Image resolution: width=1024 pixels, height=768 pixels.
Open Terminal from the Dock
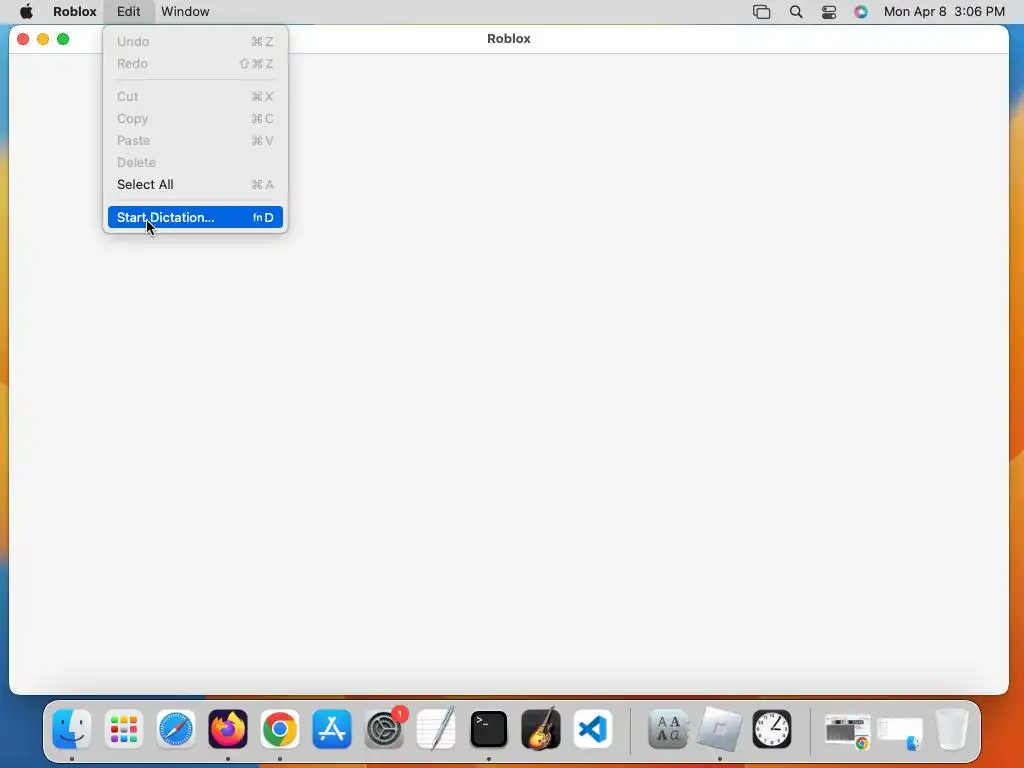(488, 729)
